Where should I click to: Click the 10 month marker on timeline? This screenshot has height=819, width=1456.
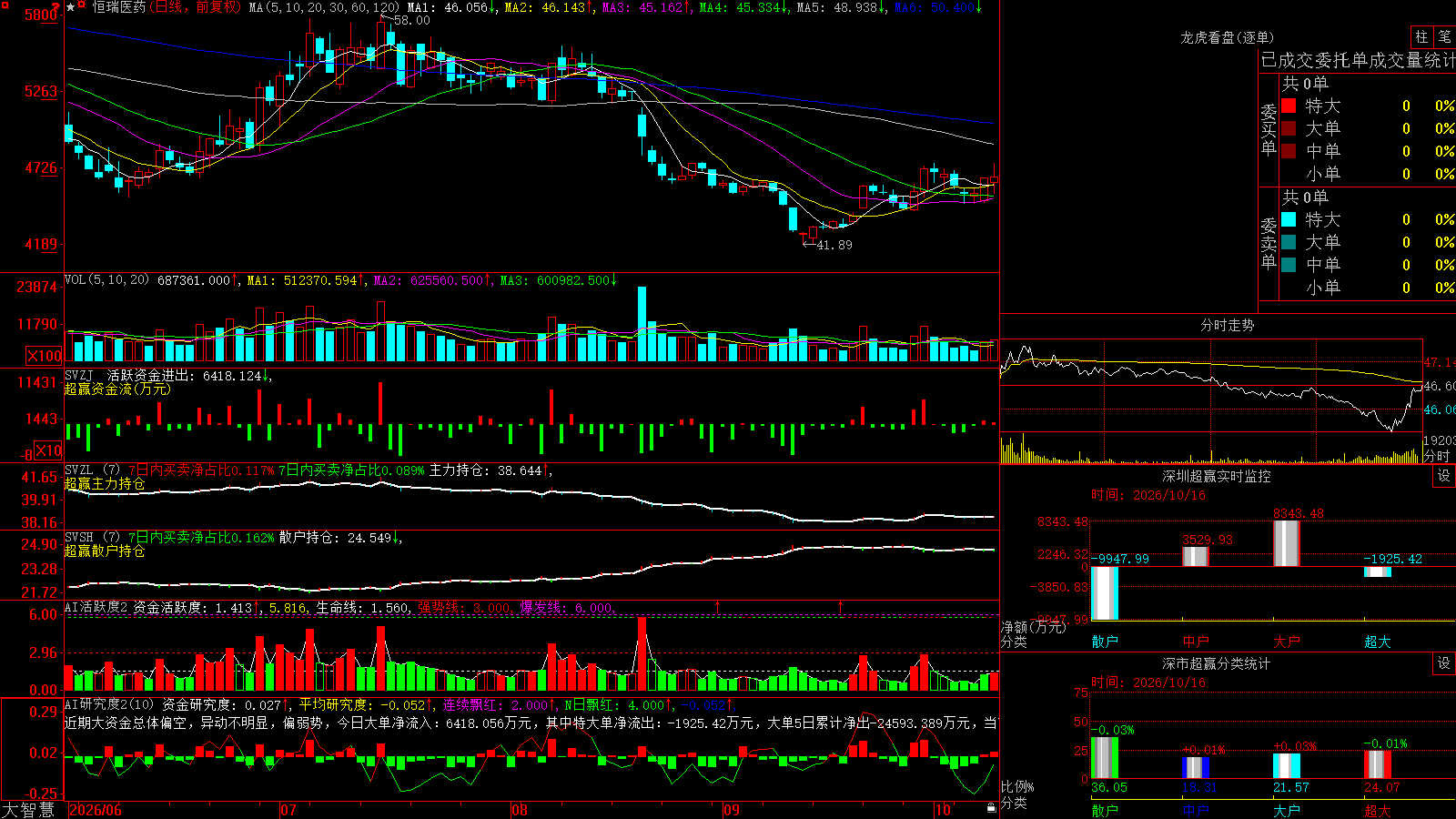[943, 810]
